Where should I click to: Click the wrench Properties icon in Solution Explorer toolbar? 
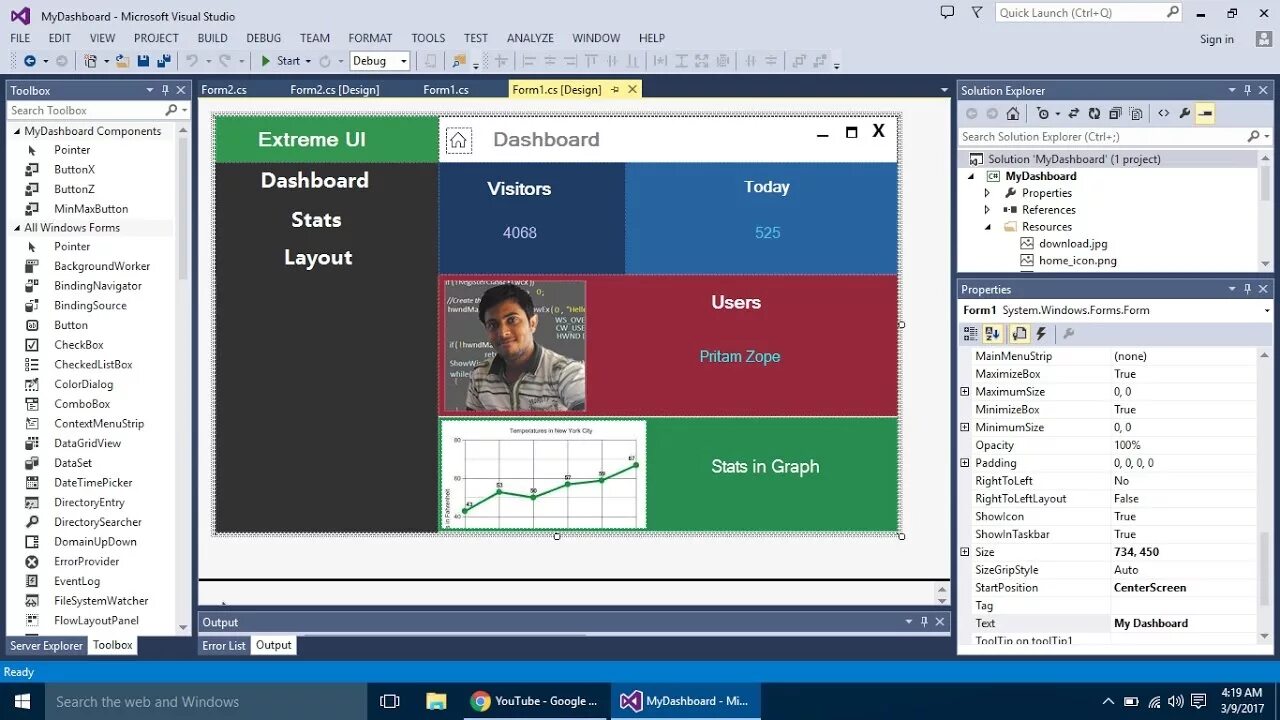(1185, 114)
